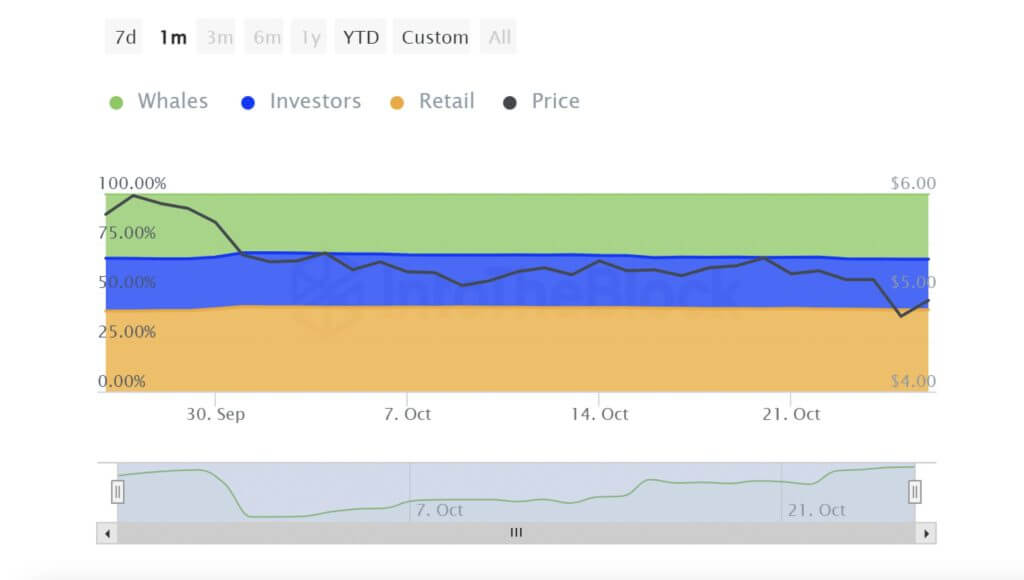1024x580 pixels.
Task: Click the green Whales legend dot
Action: 116,102
